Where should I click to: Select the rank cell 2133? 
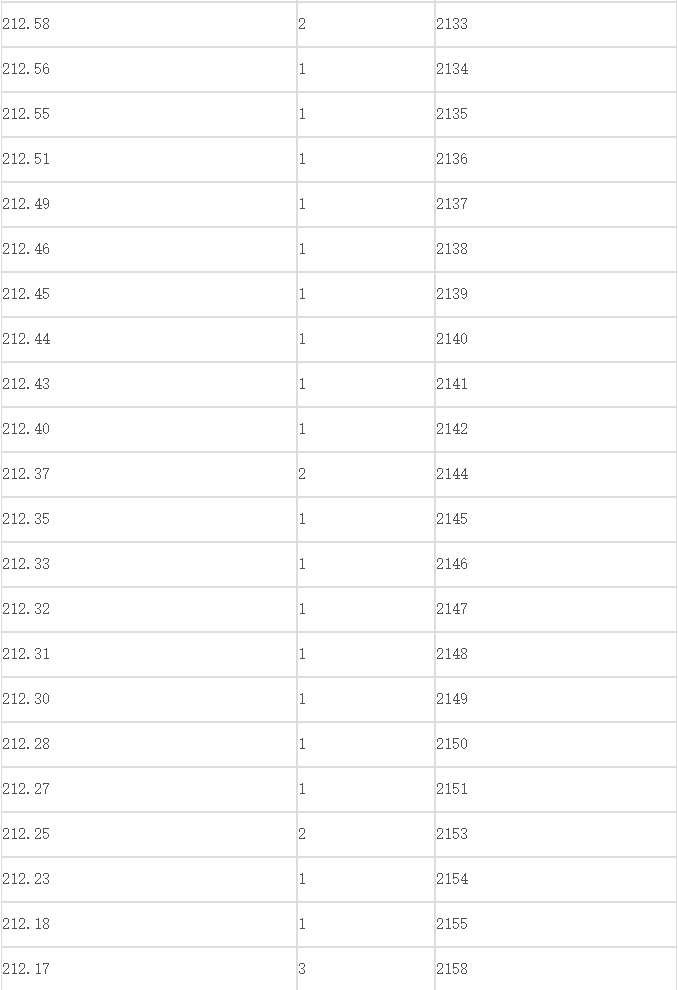point(555,24)
